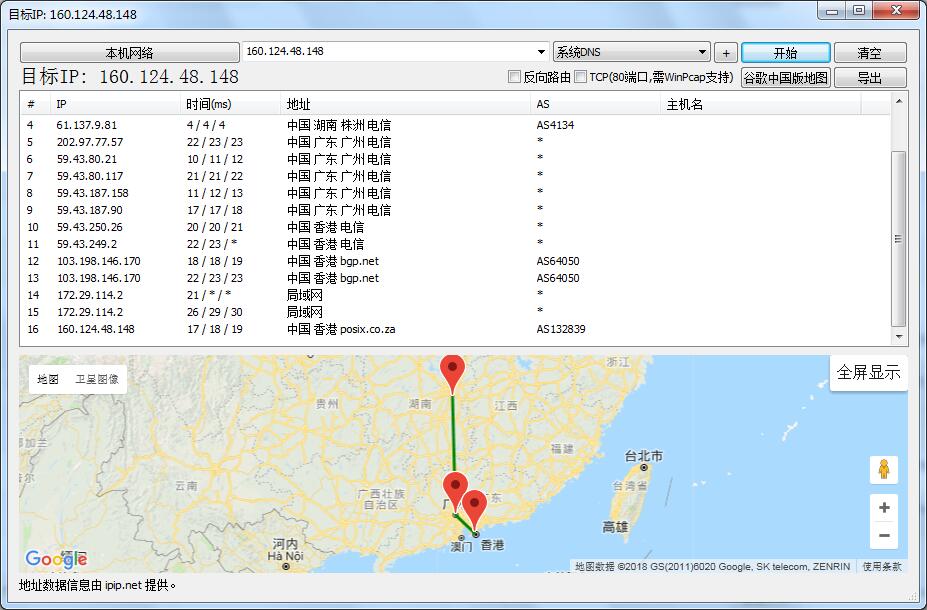
Task: Enable the 反向路由 checkbox
Action: pos(515,77)
